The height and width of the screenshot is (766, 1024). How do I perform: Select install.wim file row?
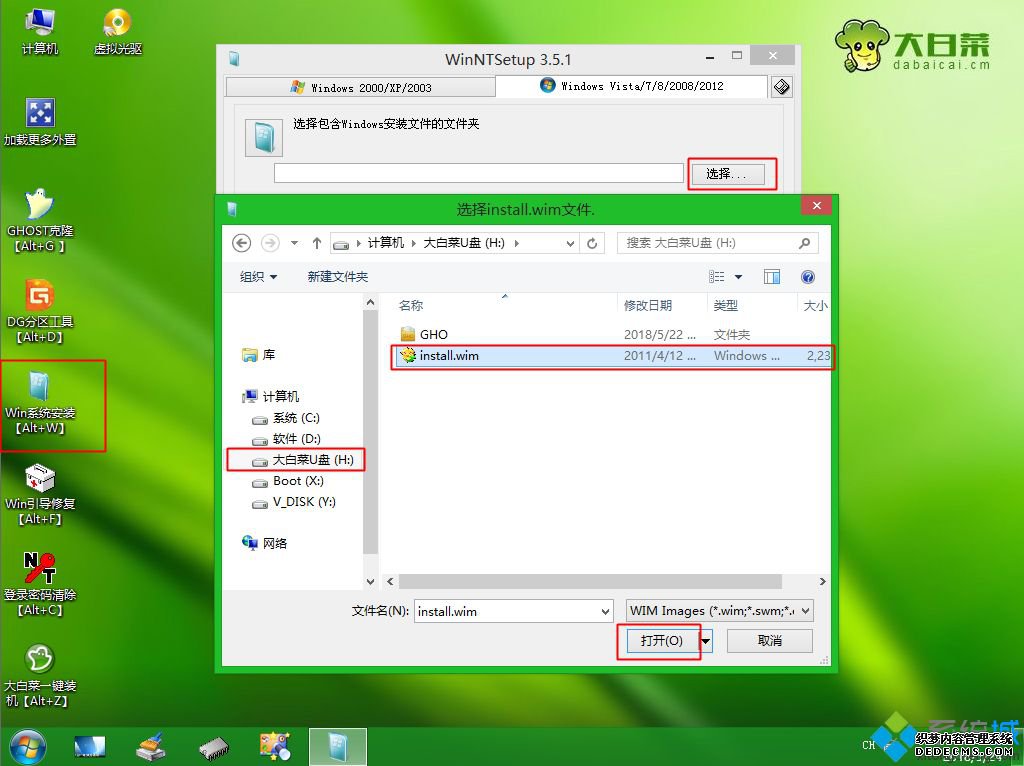(613, 356)
